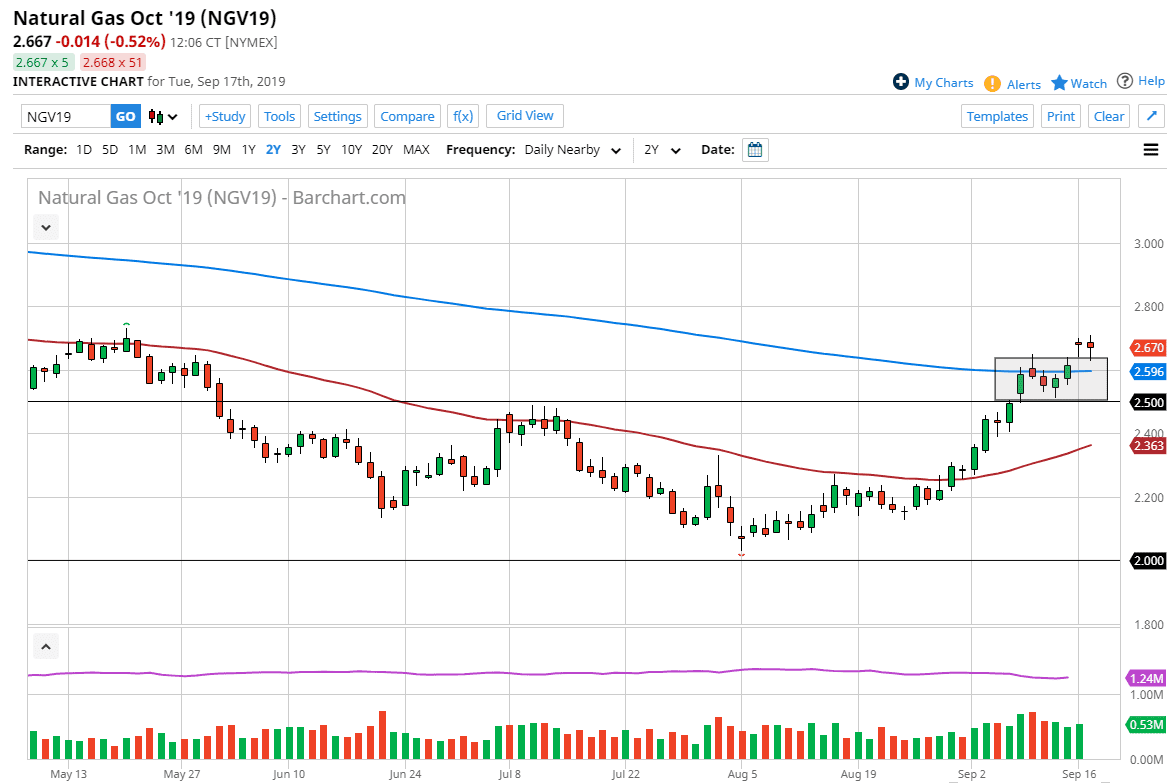Open the hamburger chart menu
This screenshot has width=1167, height=783.
point(1150,150)
